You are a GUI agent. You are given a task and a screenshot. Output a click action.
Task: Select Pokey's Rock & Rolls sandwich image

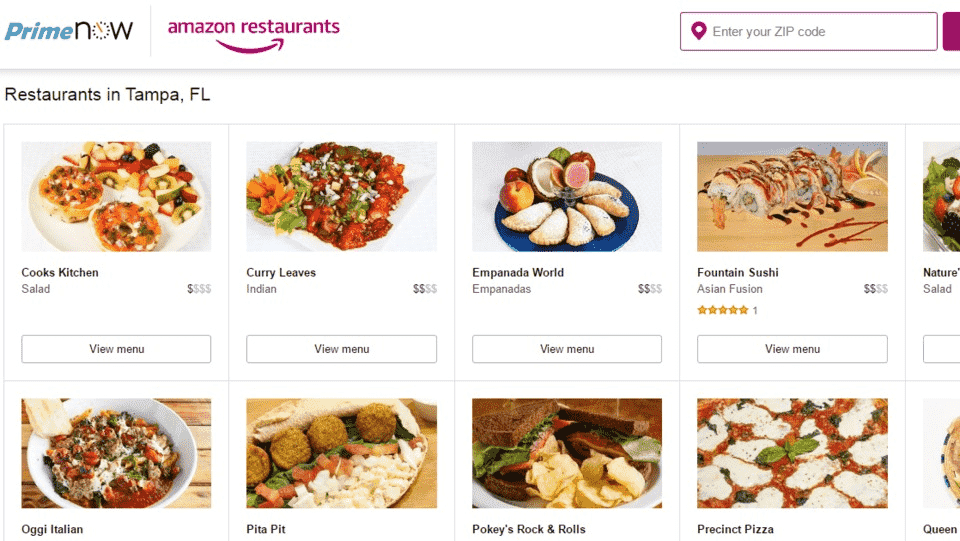point(566,453)
